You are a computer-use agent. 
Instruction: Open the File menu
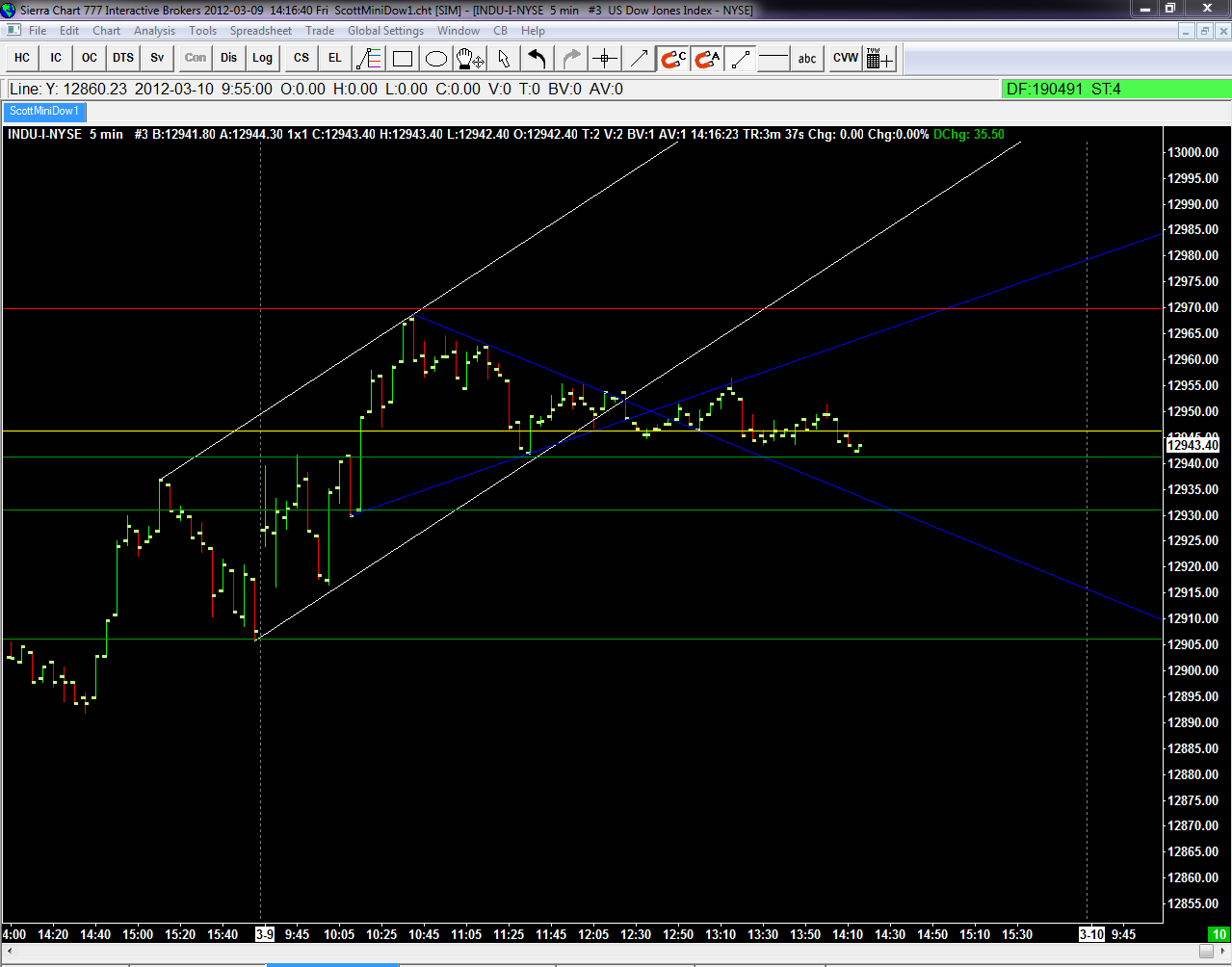(38, 31)
